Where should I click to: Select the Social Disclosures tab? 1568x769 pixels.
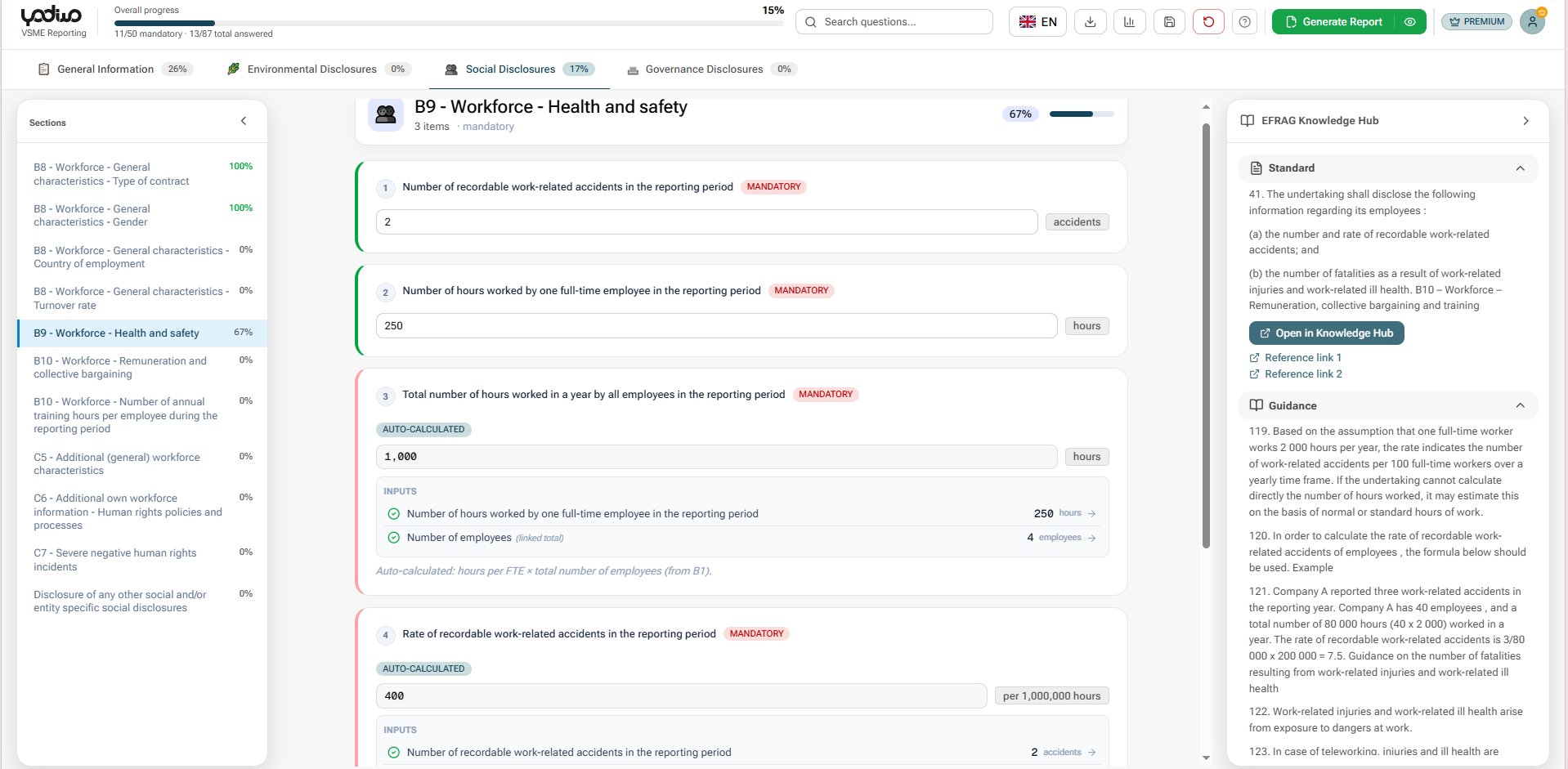[519, 69]
